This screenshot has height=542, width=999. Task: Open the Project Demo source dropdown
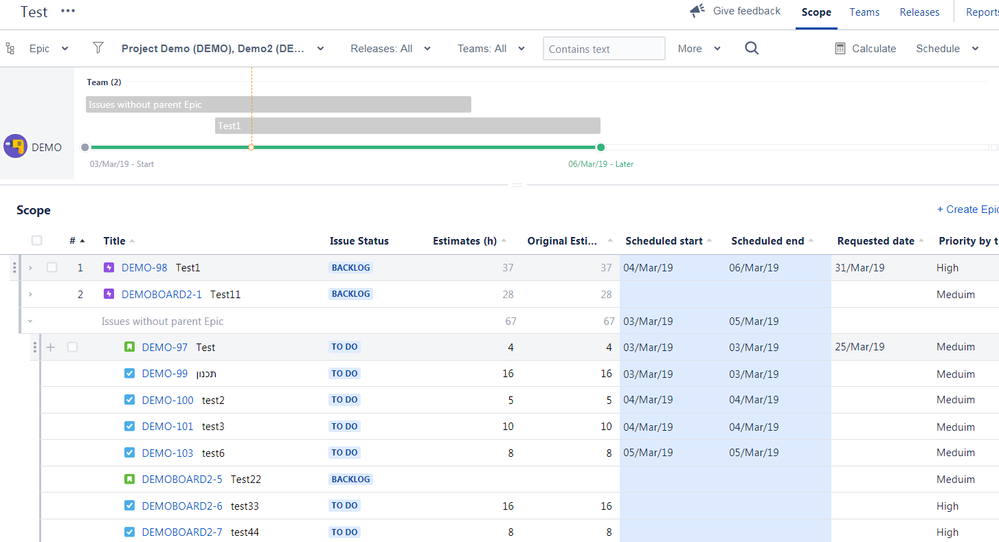click(x=223, y=48)
